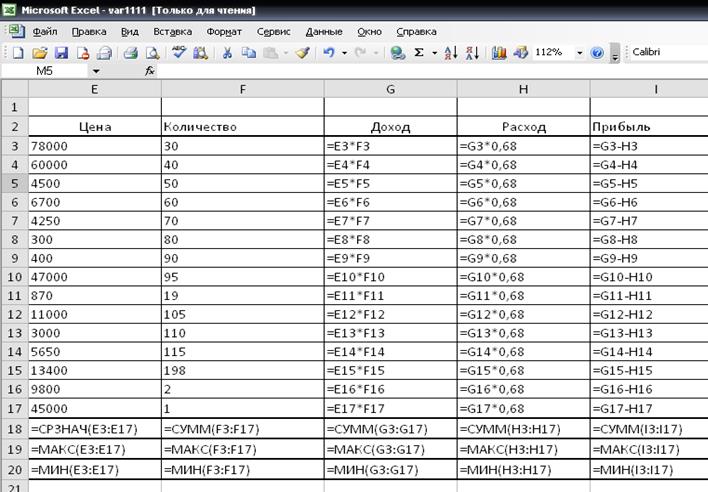Open a file with the folder icon

(39, 53)
